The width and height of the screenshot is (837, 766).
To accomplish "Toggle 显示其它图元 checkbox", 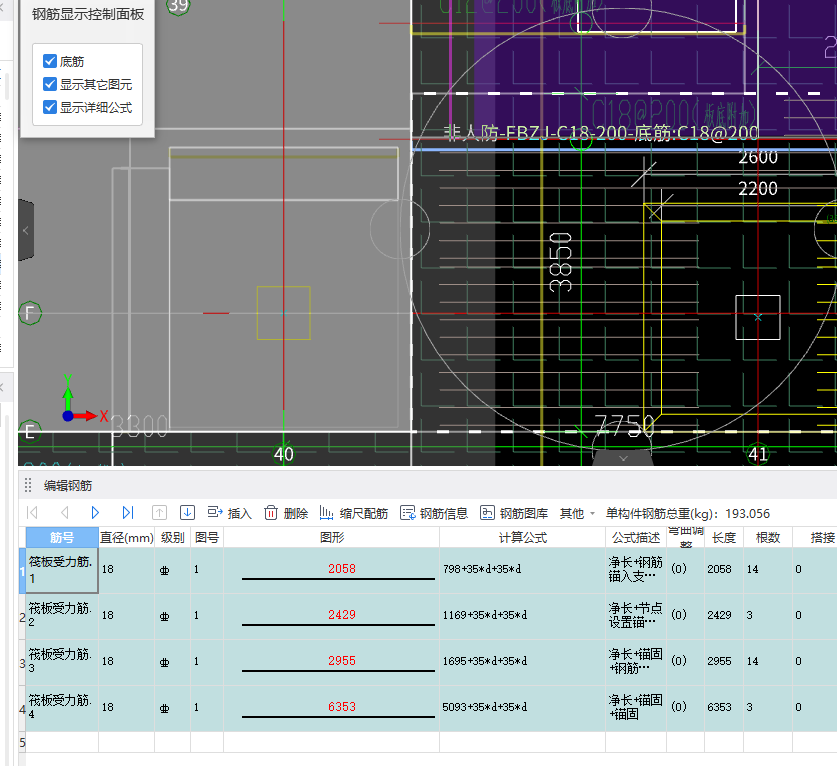I will point(50,84).
